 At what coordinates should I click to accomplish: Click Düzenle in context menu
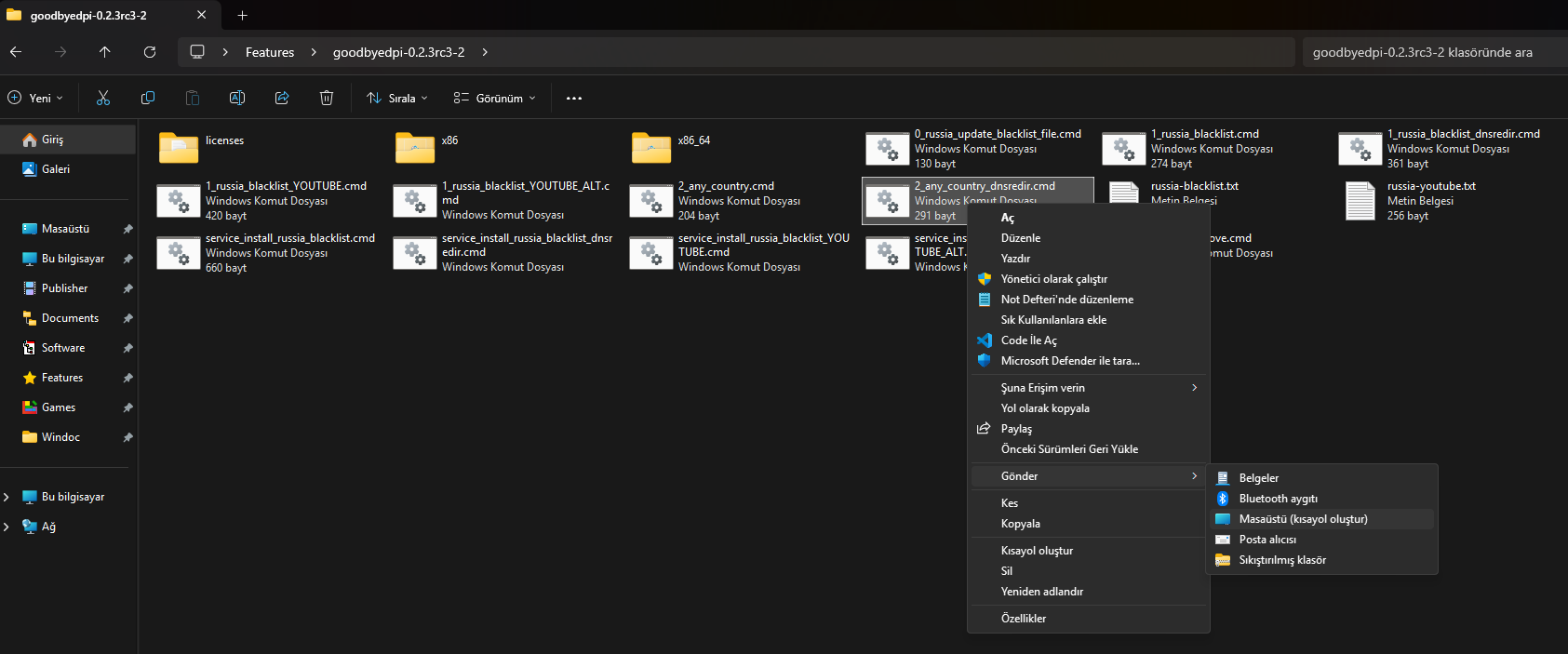point(1089,238)
